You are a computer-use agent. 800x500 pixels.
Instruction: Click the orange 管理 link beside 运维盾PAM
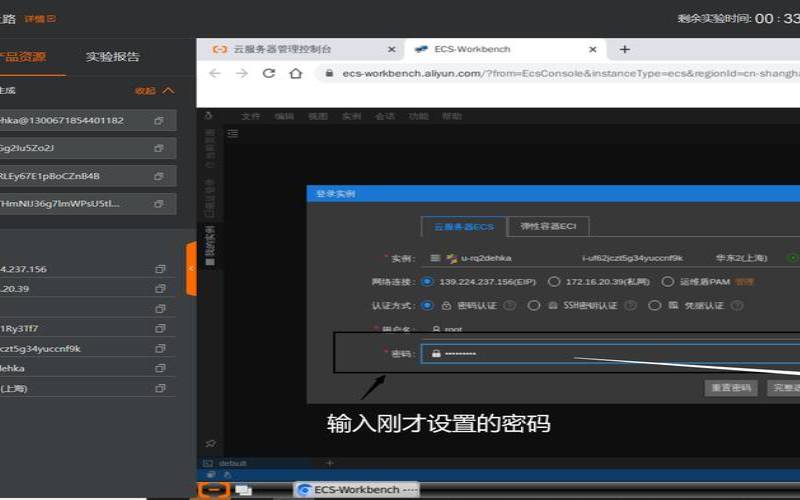pyautogui.click(x=744, y=282)
